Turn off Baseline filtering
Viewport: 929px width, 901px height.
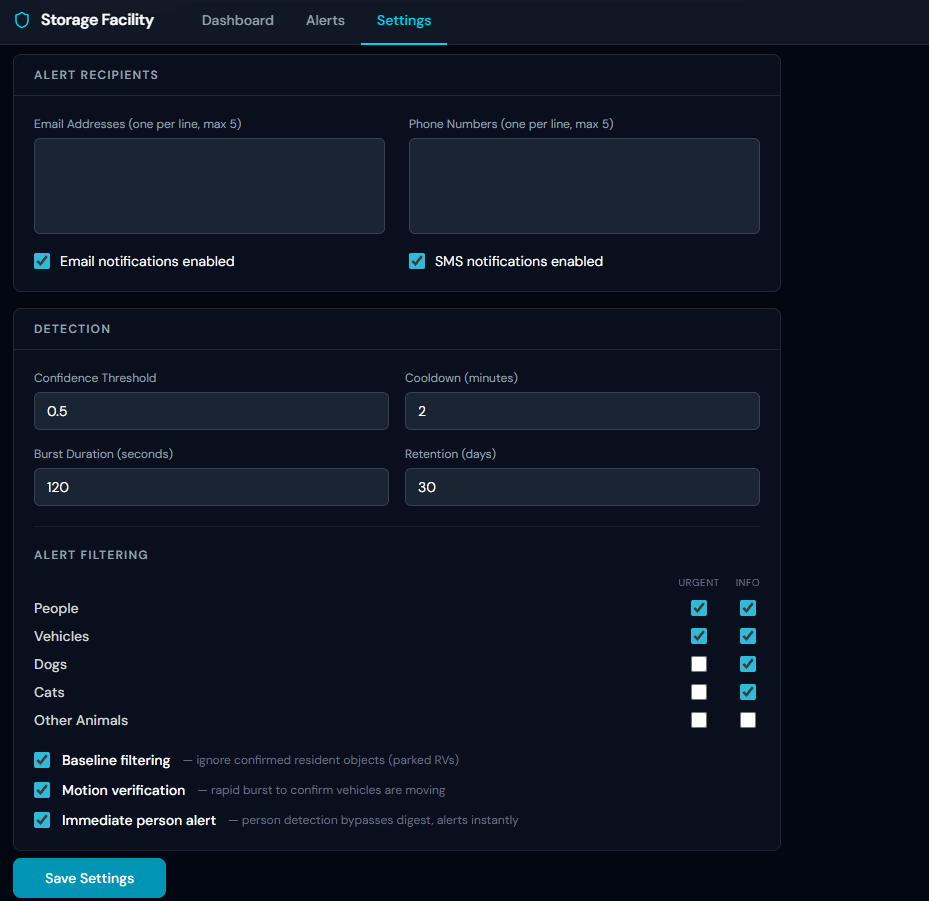tap(42, 760)
